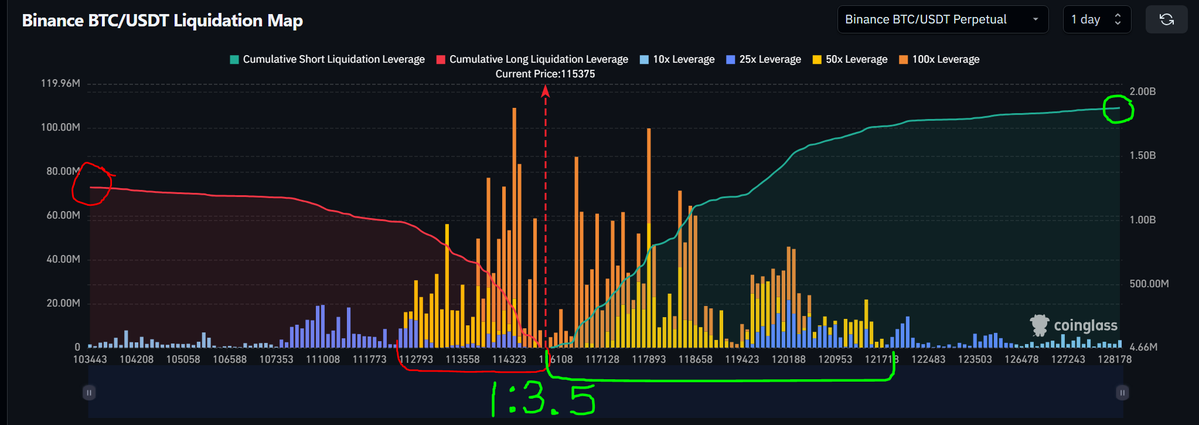The height and width of the screenshot is (425, 1199).
Task: Click the 117128 price axis label
Action: click(x=603, y=358)
